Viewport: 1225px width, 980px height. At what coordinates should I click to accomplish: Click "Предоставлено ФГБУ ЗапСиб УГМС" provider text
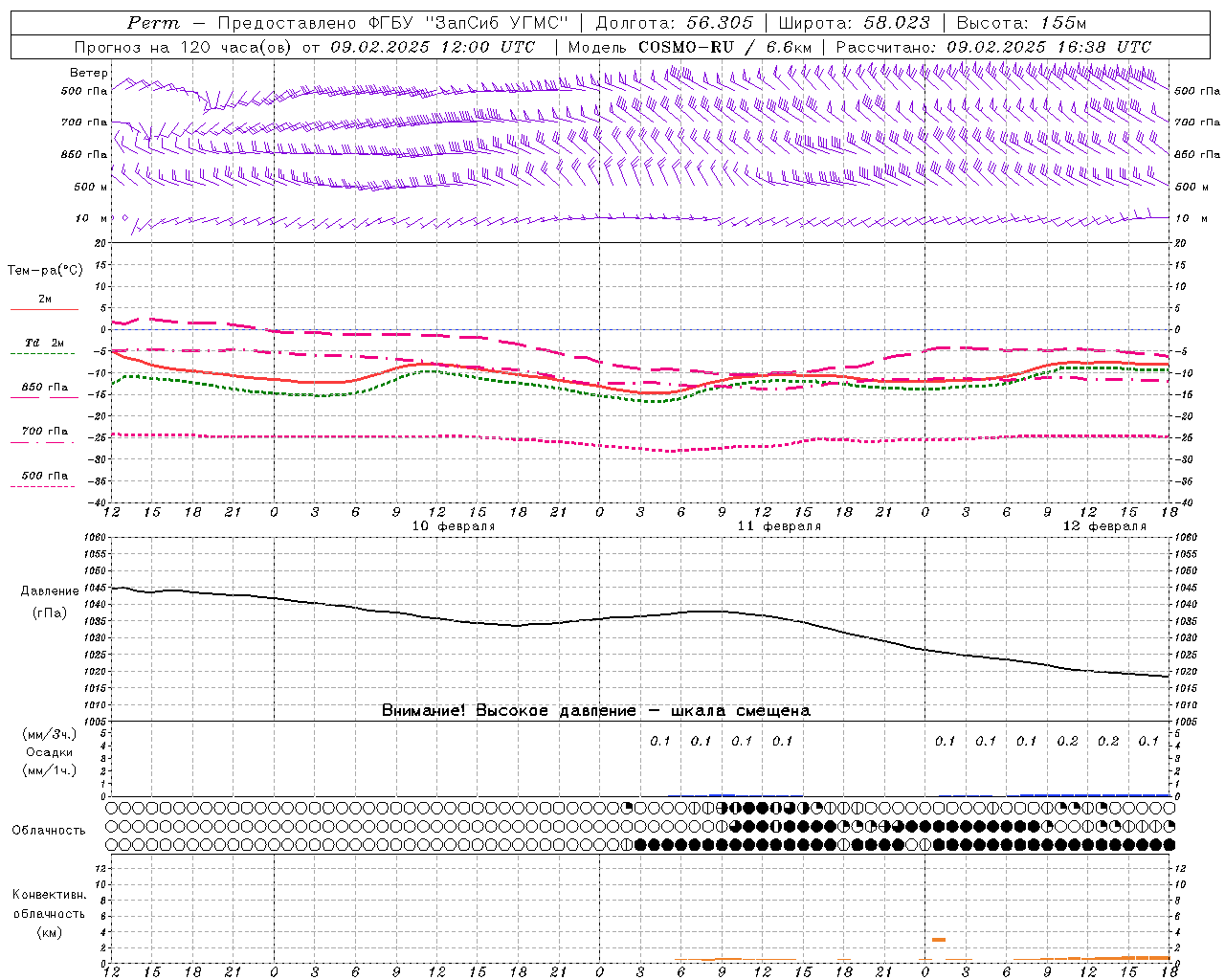[x=394, y=23]
